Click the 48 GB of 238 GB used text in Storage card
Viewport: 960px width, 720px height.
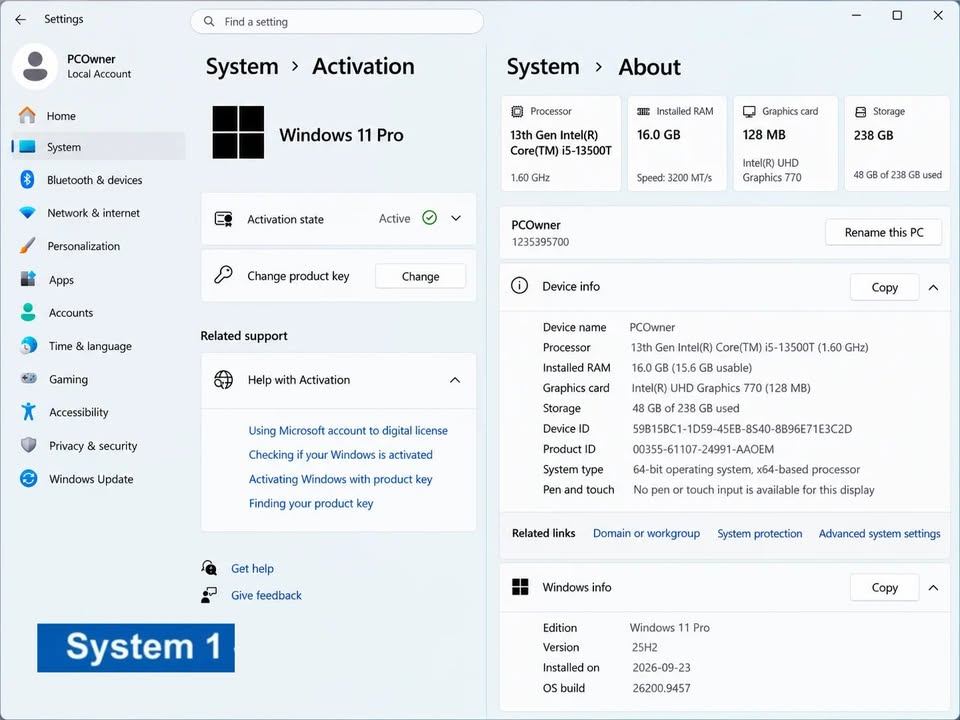pyautogui.click(x=898, y=174)
